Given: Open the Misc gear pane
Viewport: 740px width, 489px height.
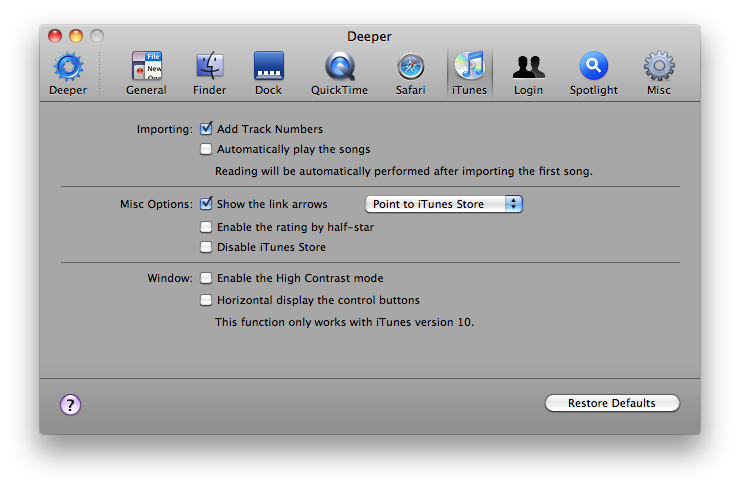Looking at the screenshot, I should click(659, 73).
